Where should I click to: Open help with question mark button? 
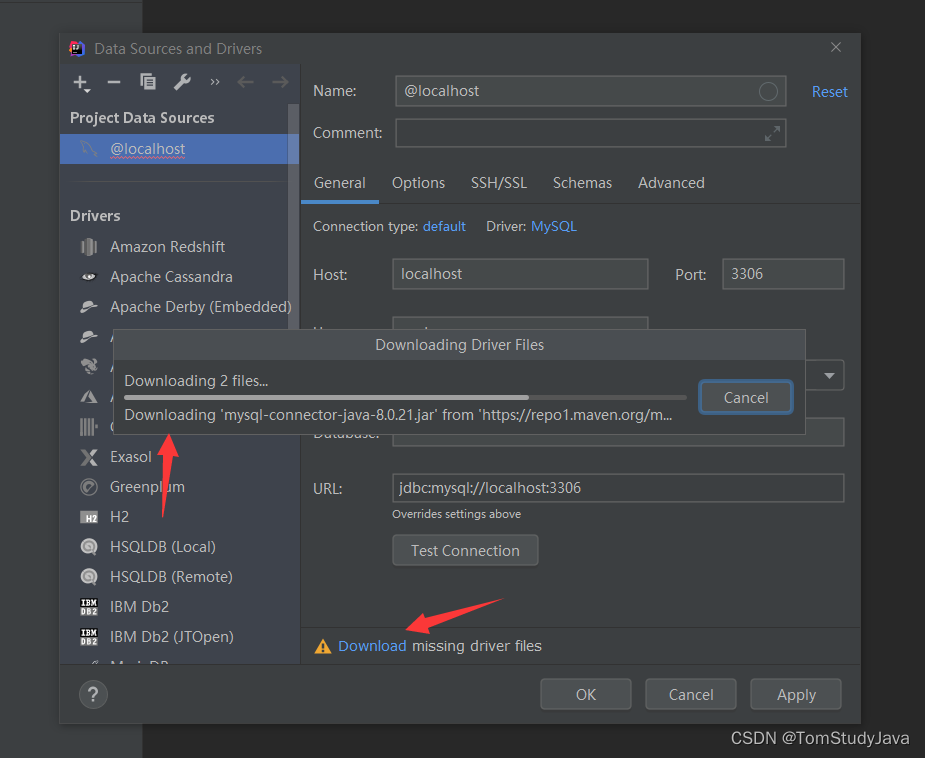[x=93, y=694]
